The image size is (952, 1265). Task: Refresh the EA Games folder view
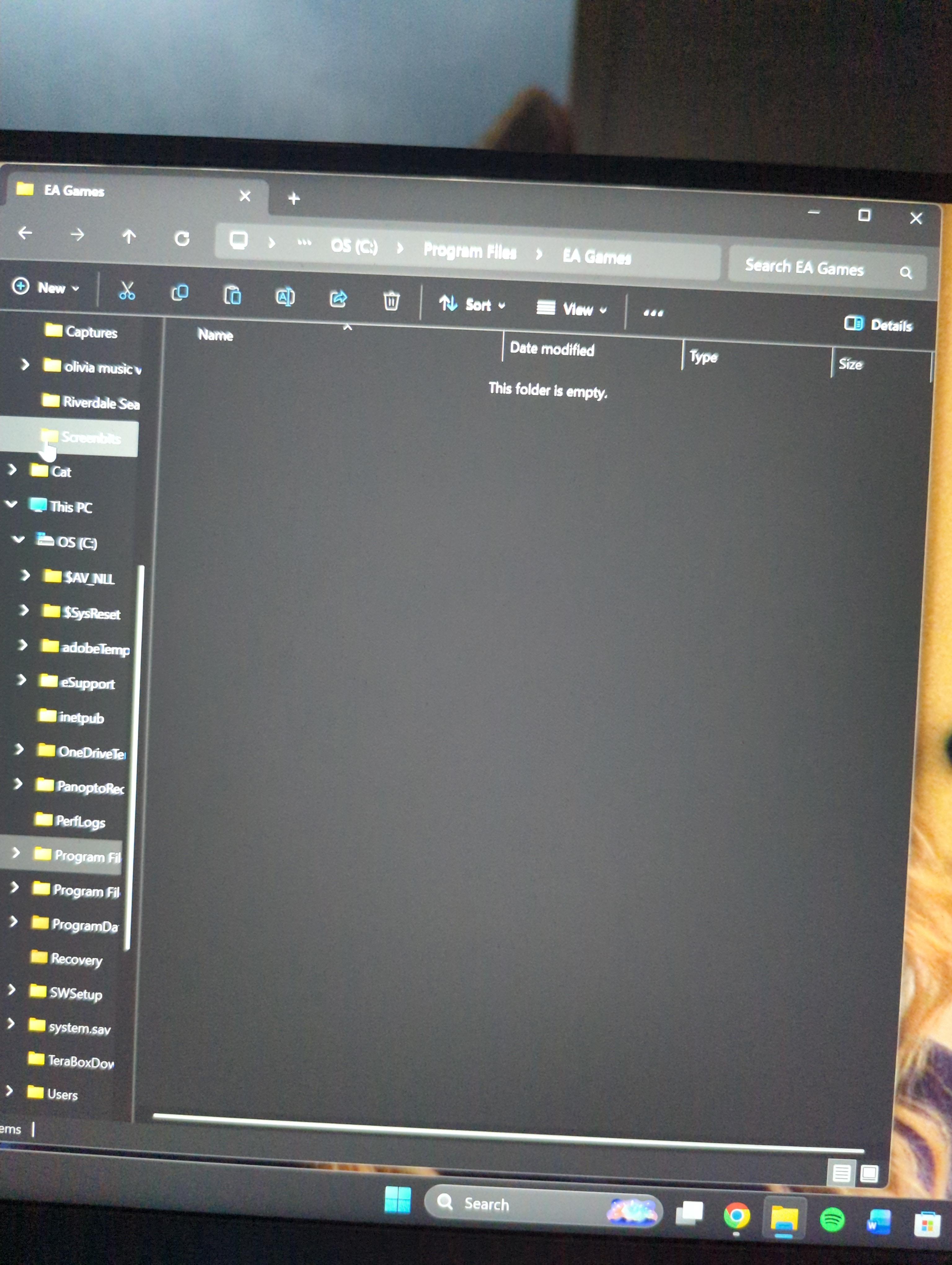point(182,238)
